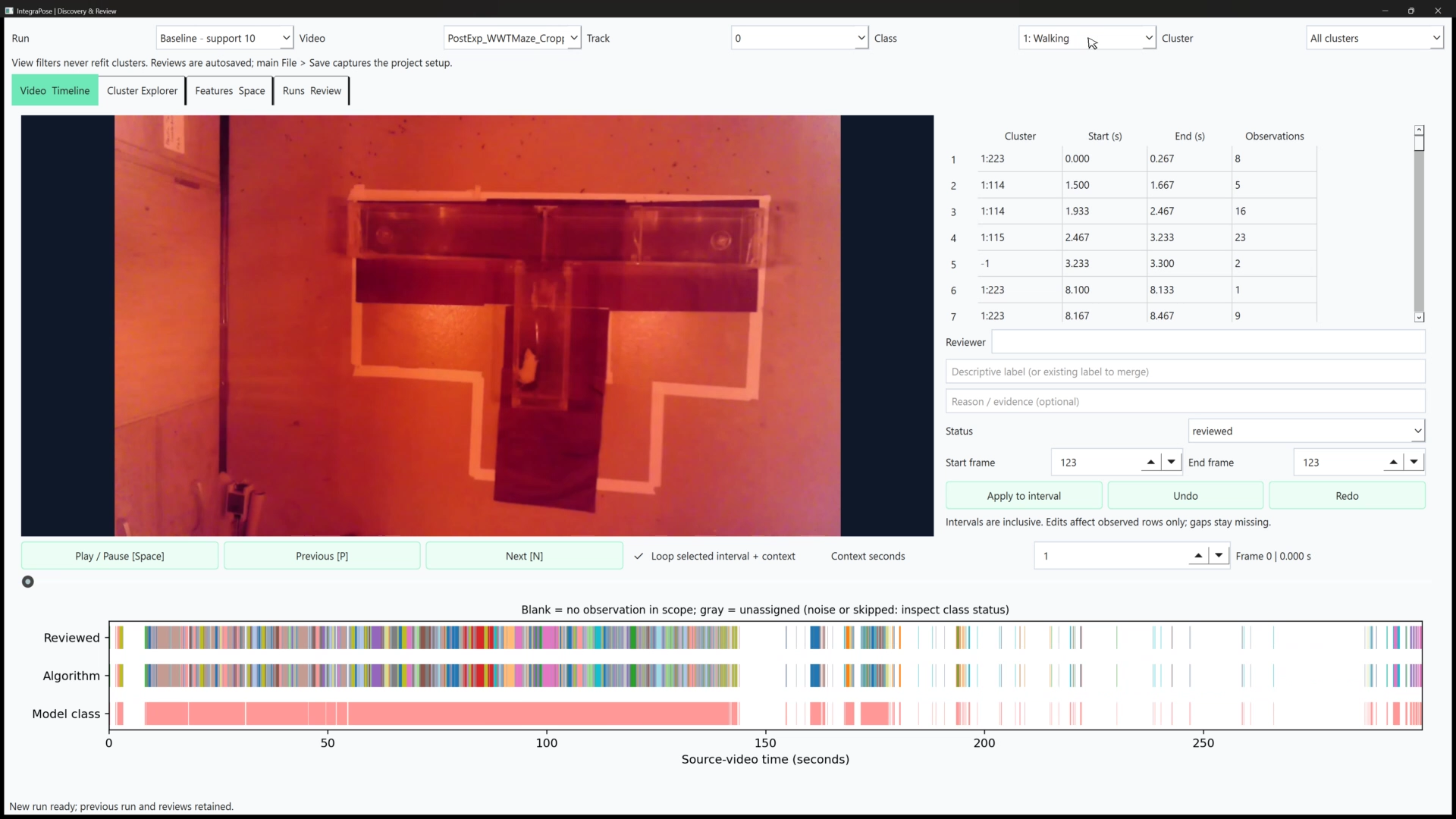The image size is (1456, 819).
Task: Click the Reason / evidence input field
Action: click(1185, 401)
